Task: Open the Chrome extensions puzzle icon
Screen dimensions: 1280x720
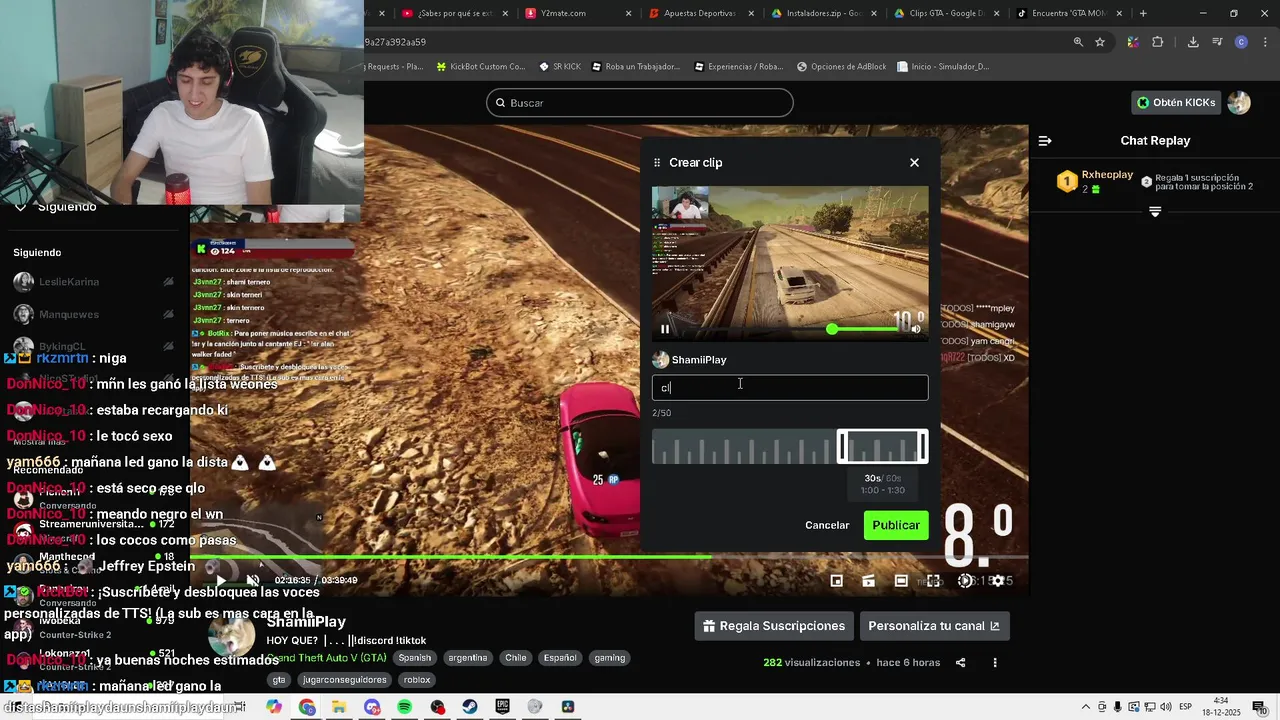Action: (x=1158, y=42)
